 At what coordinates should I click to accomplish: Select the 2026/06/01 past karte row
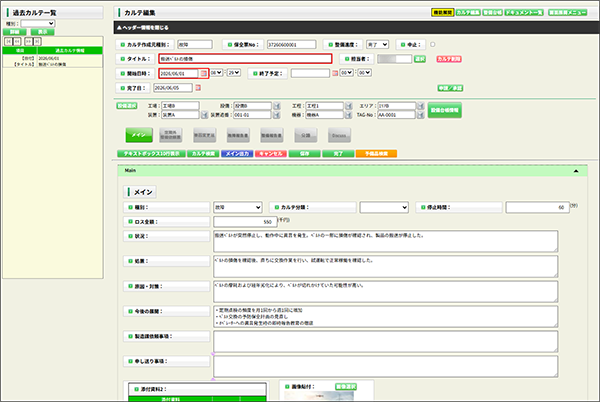52,61
